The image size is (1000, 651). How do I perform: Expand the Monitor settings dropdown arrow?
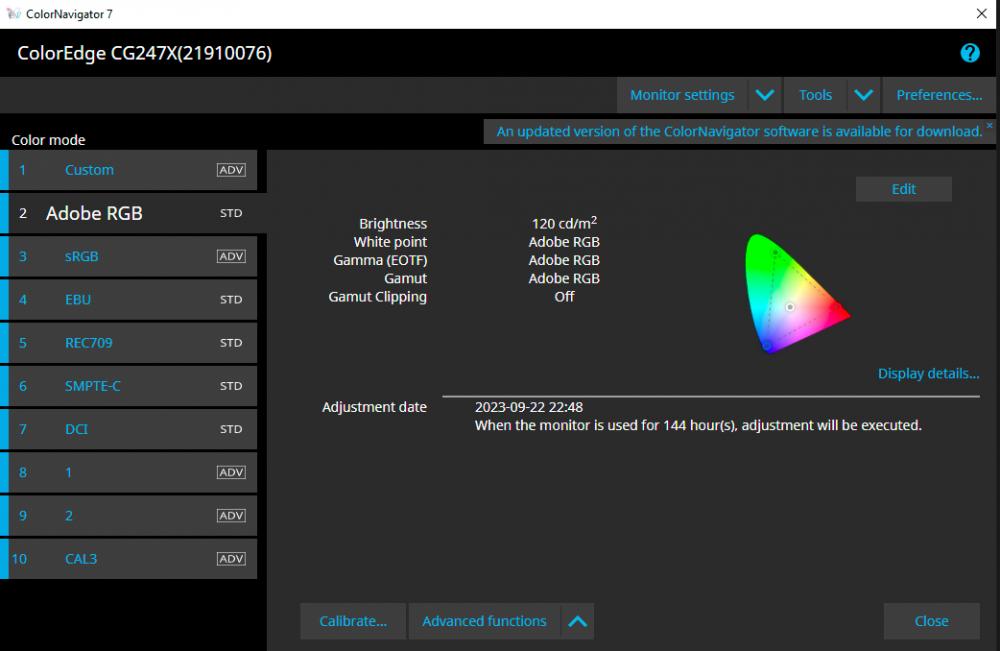pos(765,95)
